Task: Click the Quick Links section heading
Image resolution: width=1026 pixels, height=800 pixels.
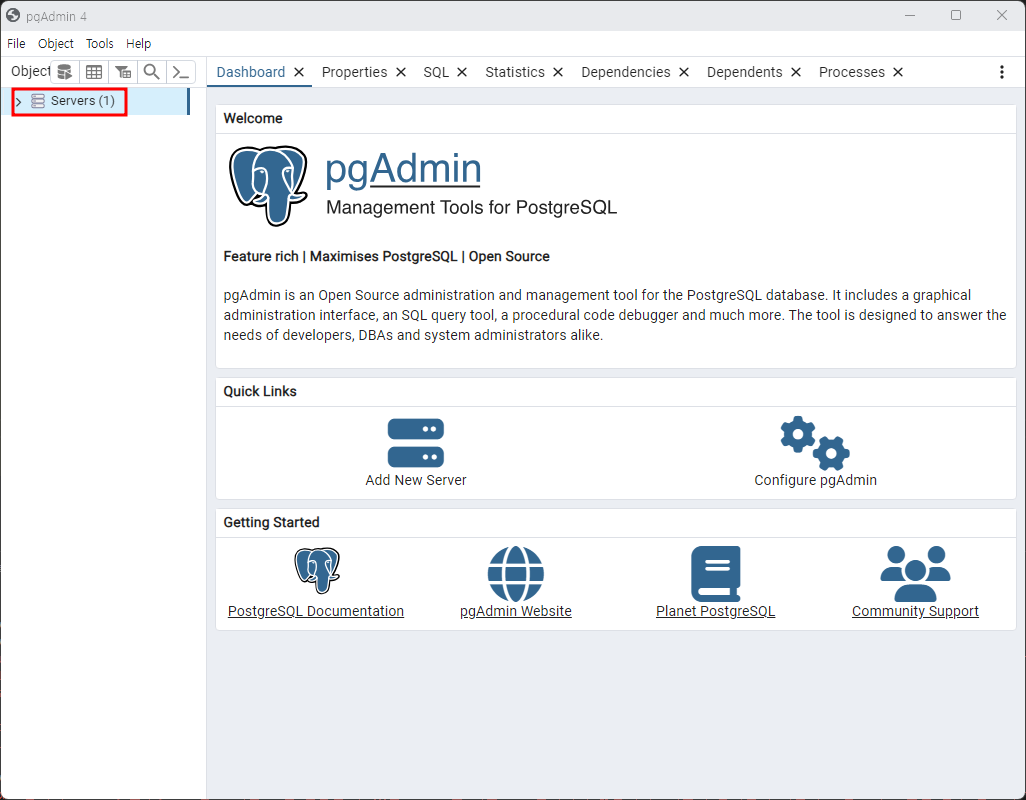Action: tap(260, 391)
